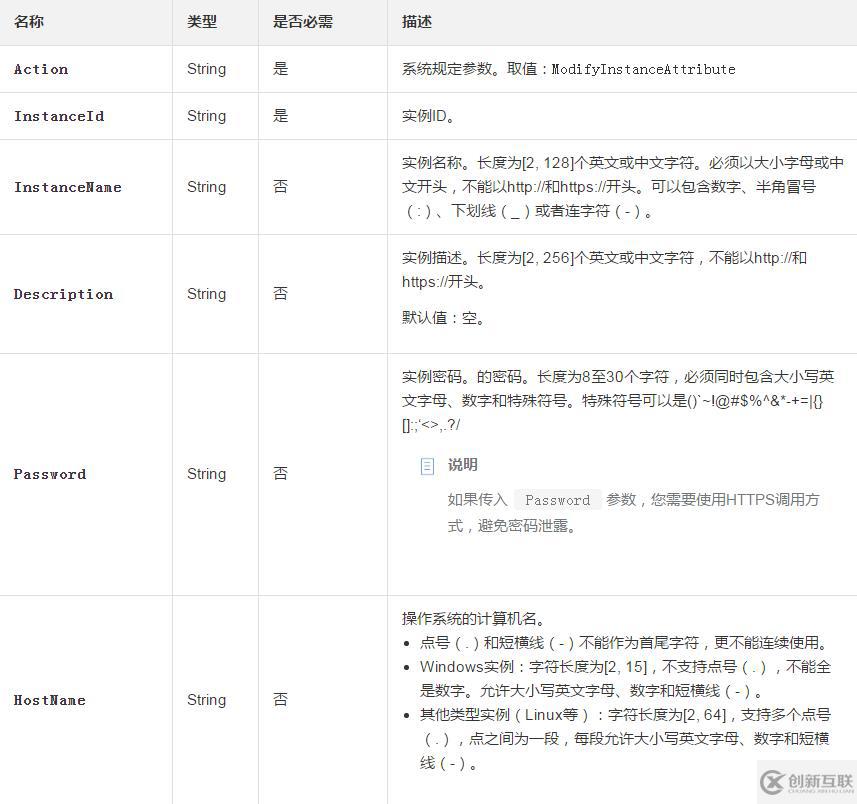Image resolution: width=857 pixels, height=804 pixels.
Task: Click the 其他类型实例（Linux等） bullet item
Action: (625, 738)
